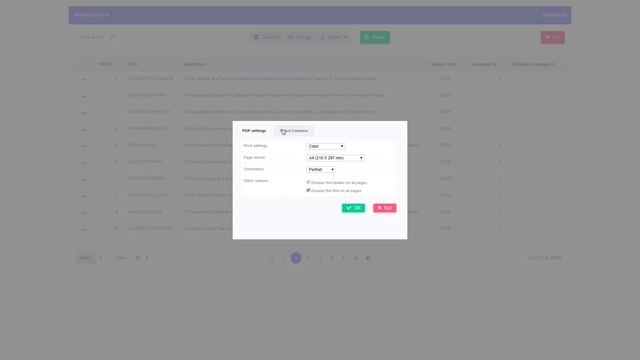The height and width of the screenshot is (360, 640).
Task: Sort by the Language id column header
Action: (x=484, y=64)
